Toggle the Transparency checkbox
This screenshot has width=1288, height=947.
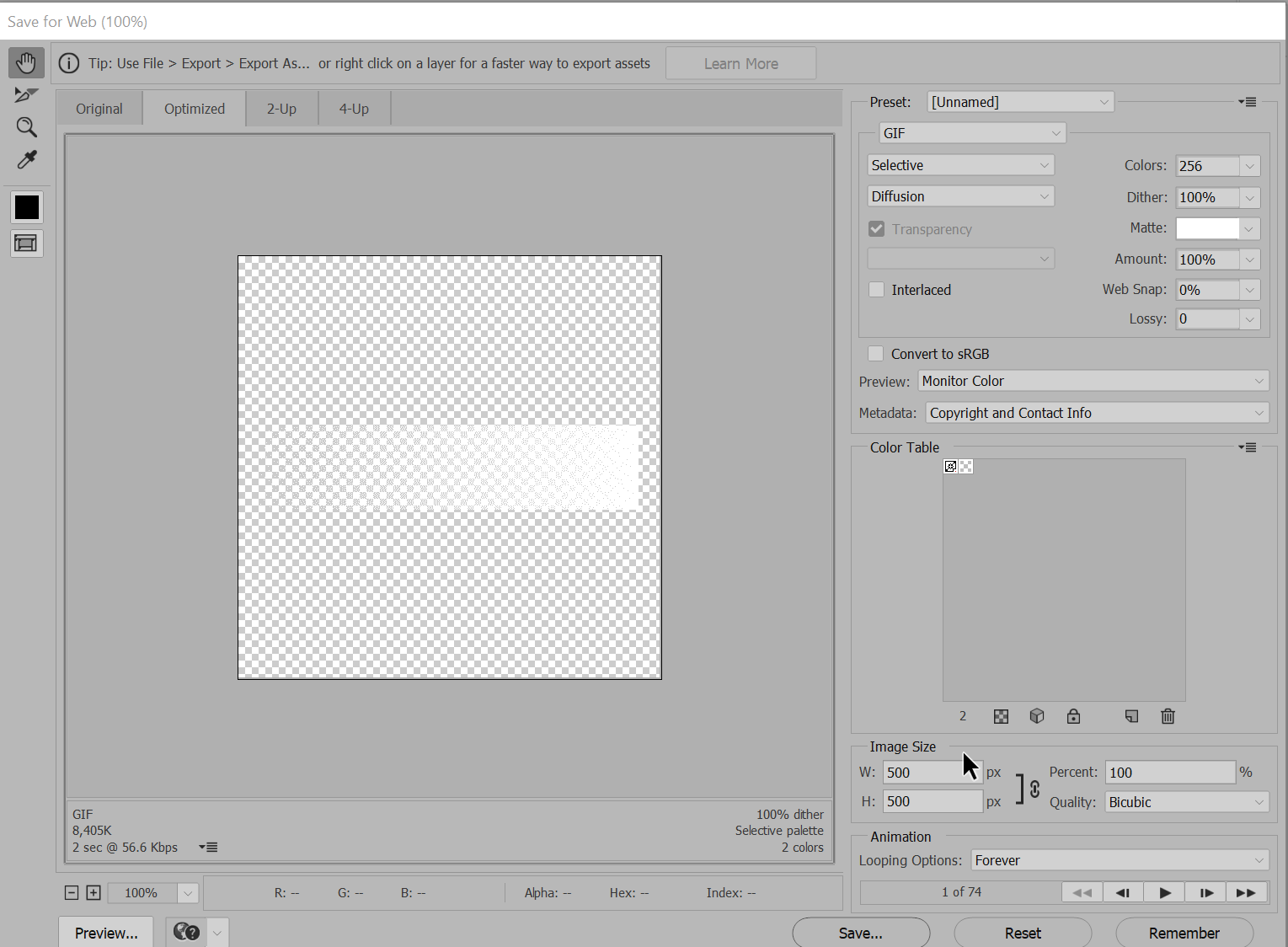[877, 229]
